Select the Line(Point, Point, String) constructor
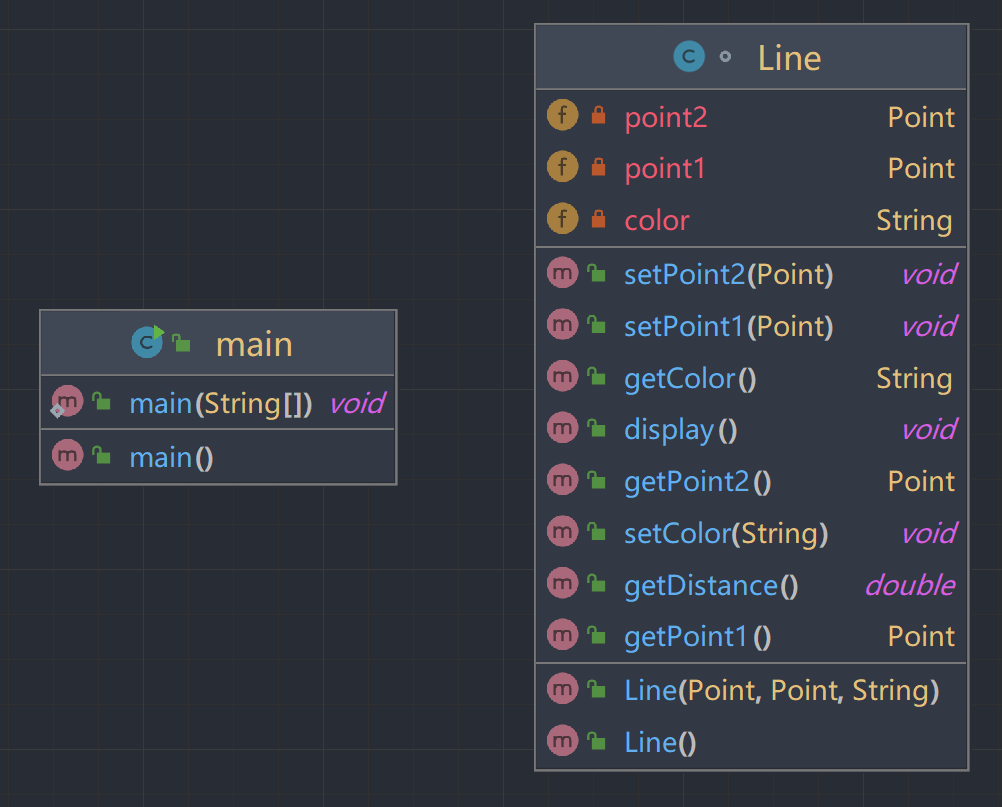Screen dimensions: 1002x807 click(x=781, y=690)
